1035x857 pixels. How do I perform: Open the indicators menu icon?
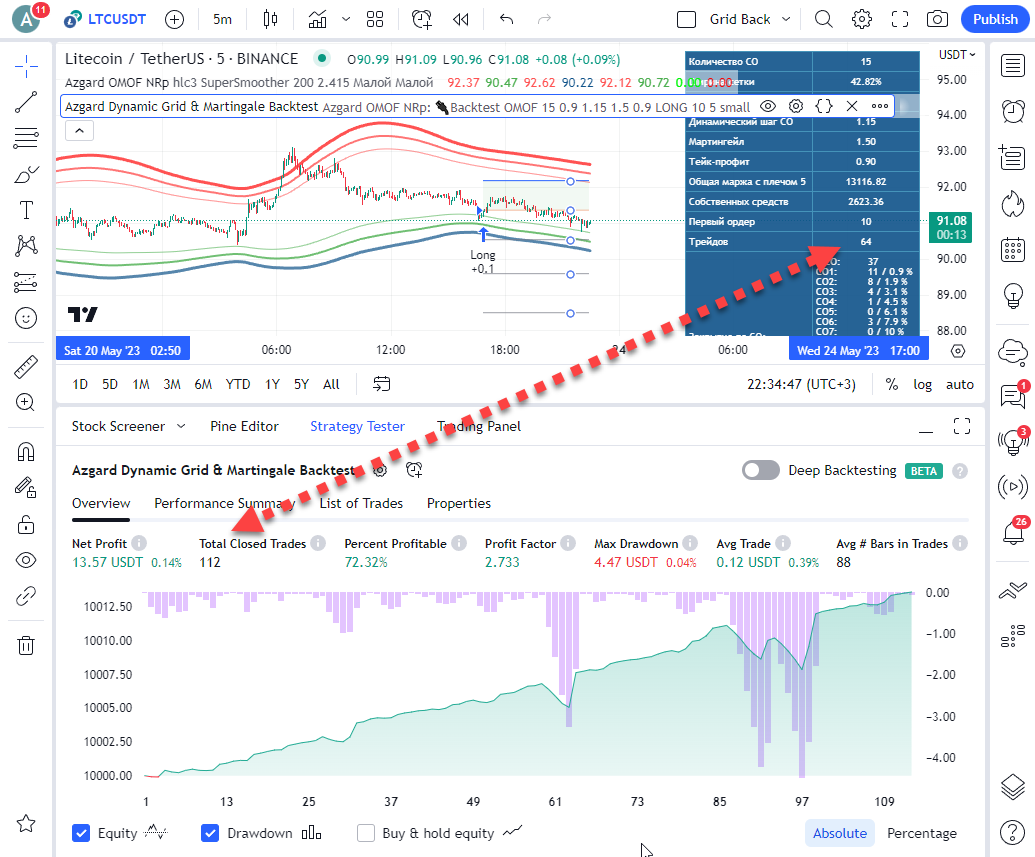317,20
